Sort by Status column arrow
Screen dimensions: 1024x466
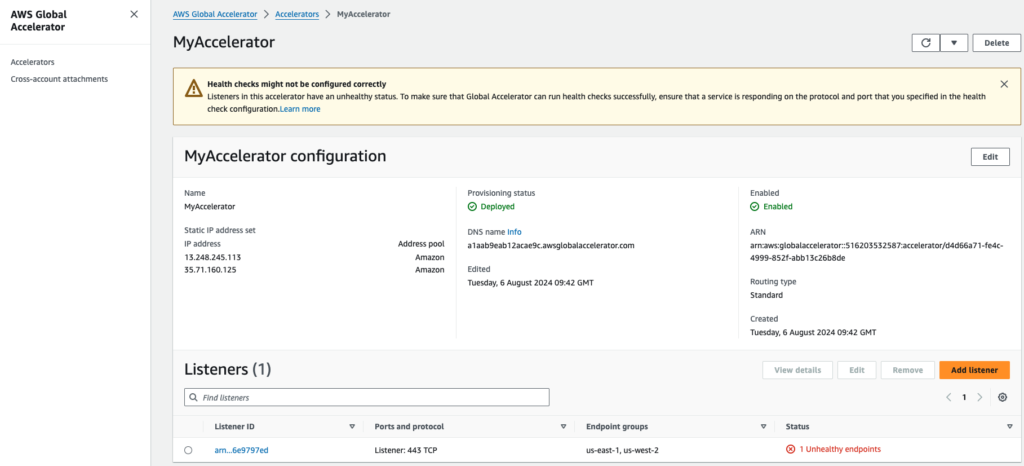click(1010, 427)
